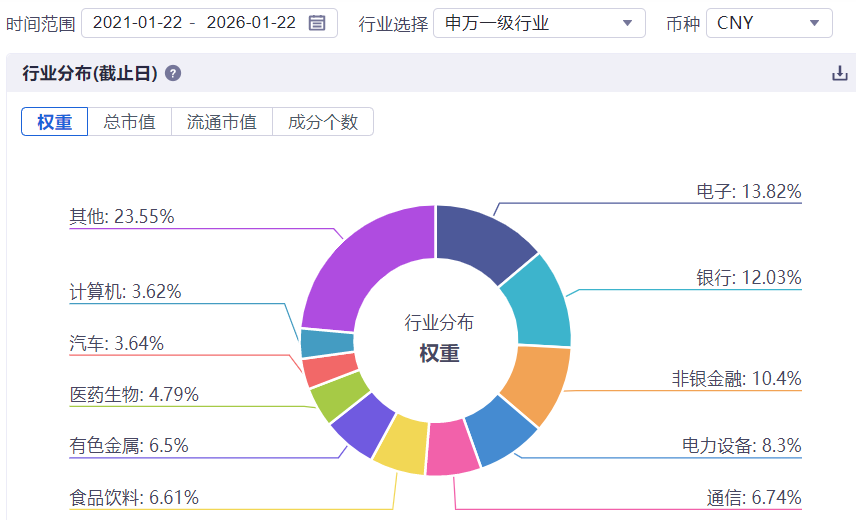Open the date range calendar icon
The image size is (856, 520).
tap(317, 23)
